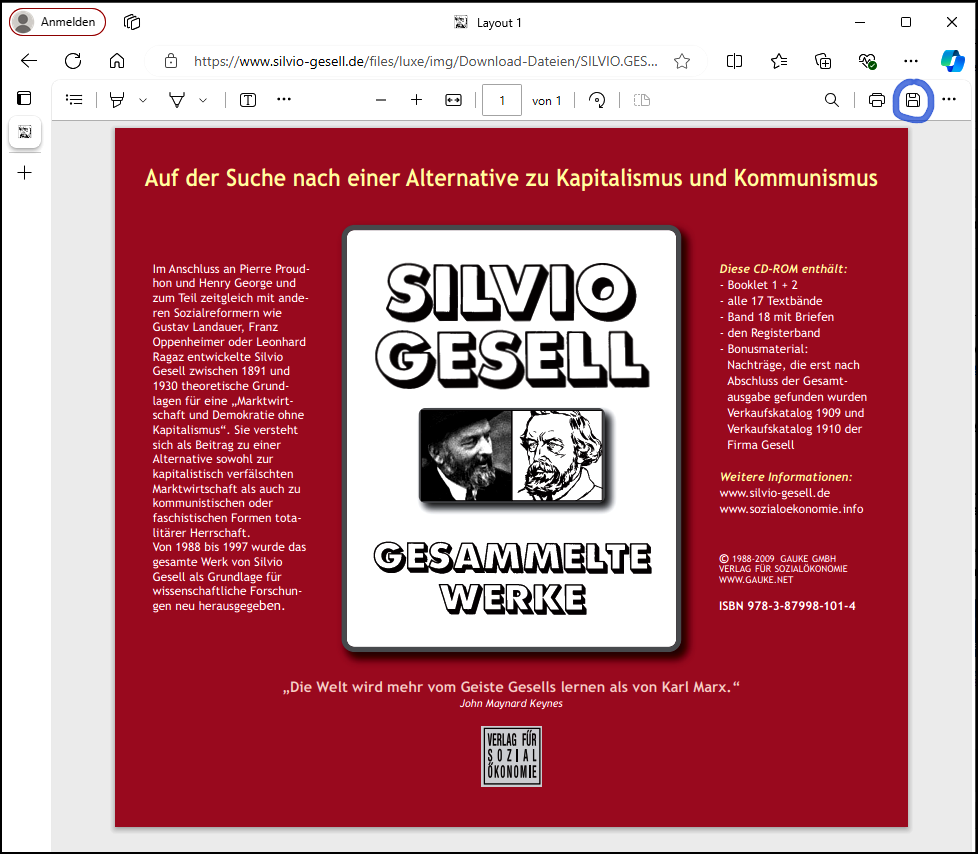Expand highlight color options dropdown
The height and width of the screenshot is (854, 978).
click(143, 100)
